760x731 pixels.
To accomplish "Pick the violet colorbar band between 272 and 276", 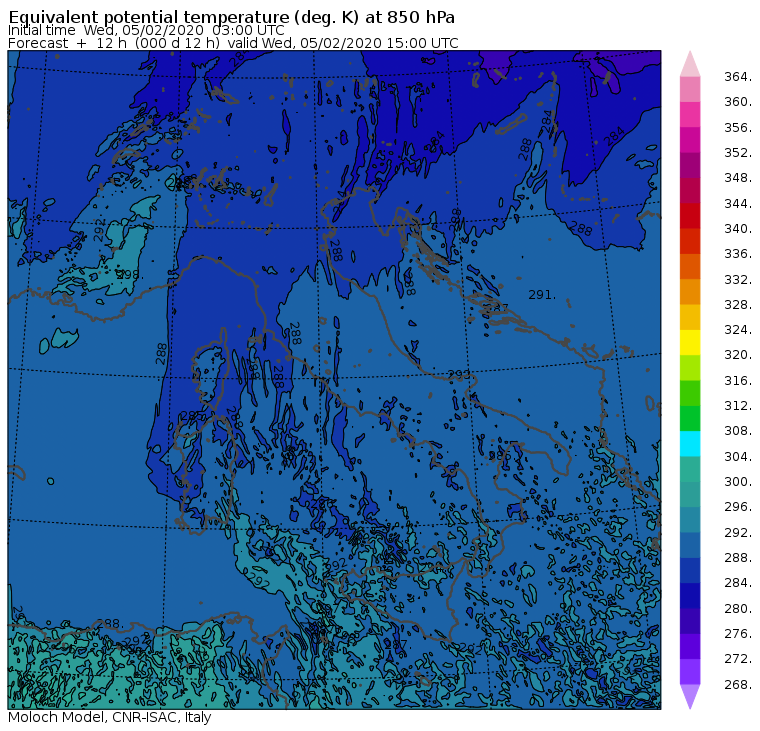I will (690, 647).
